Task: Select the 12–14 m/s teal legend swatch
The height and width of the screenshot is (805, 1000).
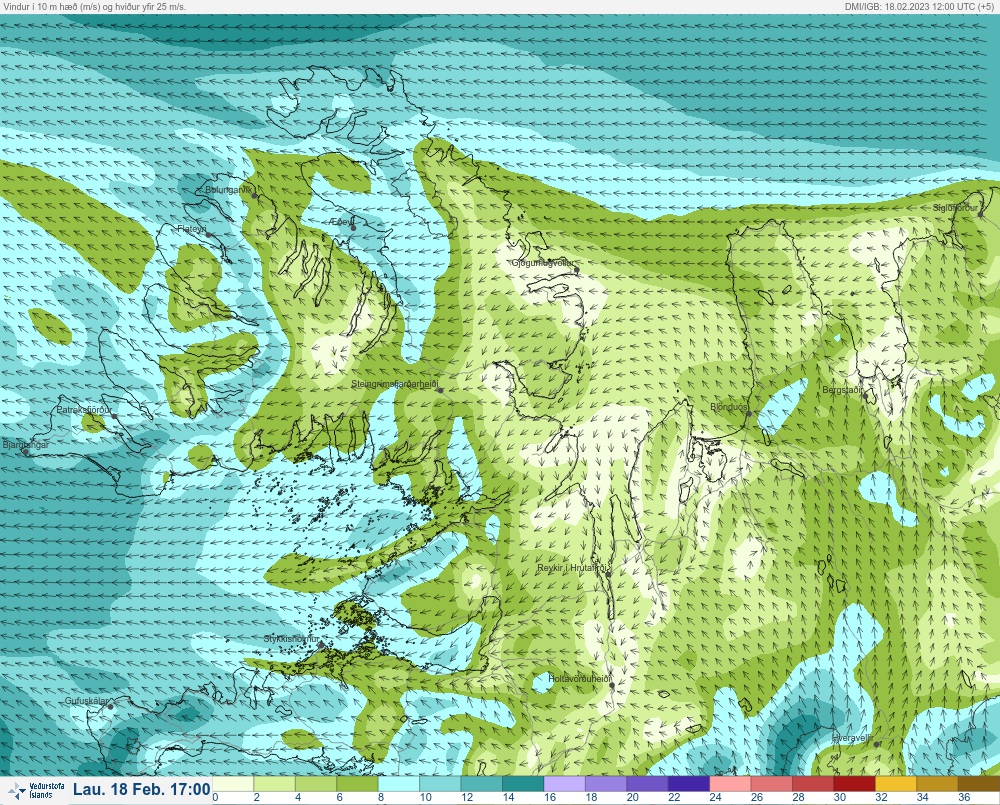Action: pos(482,783)
